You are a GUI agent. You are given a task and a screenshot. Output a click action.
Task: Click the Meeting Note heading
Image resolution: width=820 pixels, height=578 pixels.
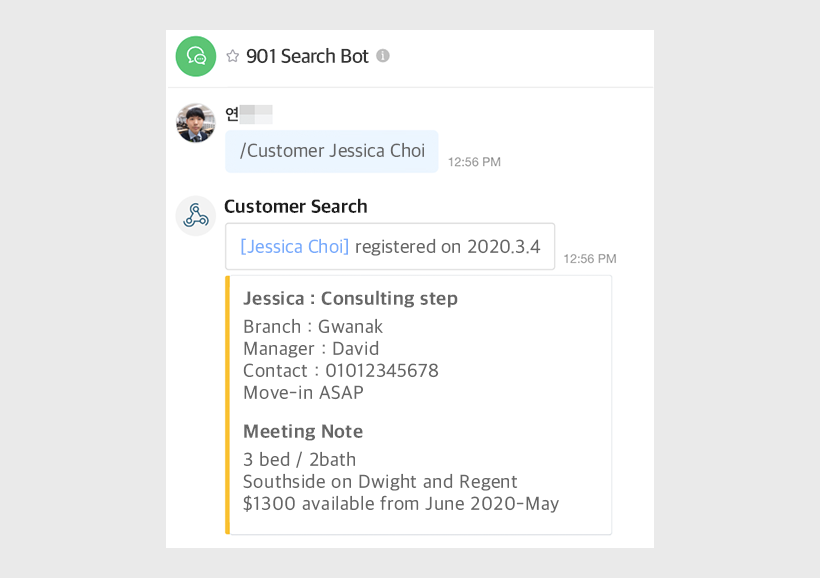(303, 432)
